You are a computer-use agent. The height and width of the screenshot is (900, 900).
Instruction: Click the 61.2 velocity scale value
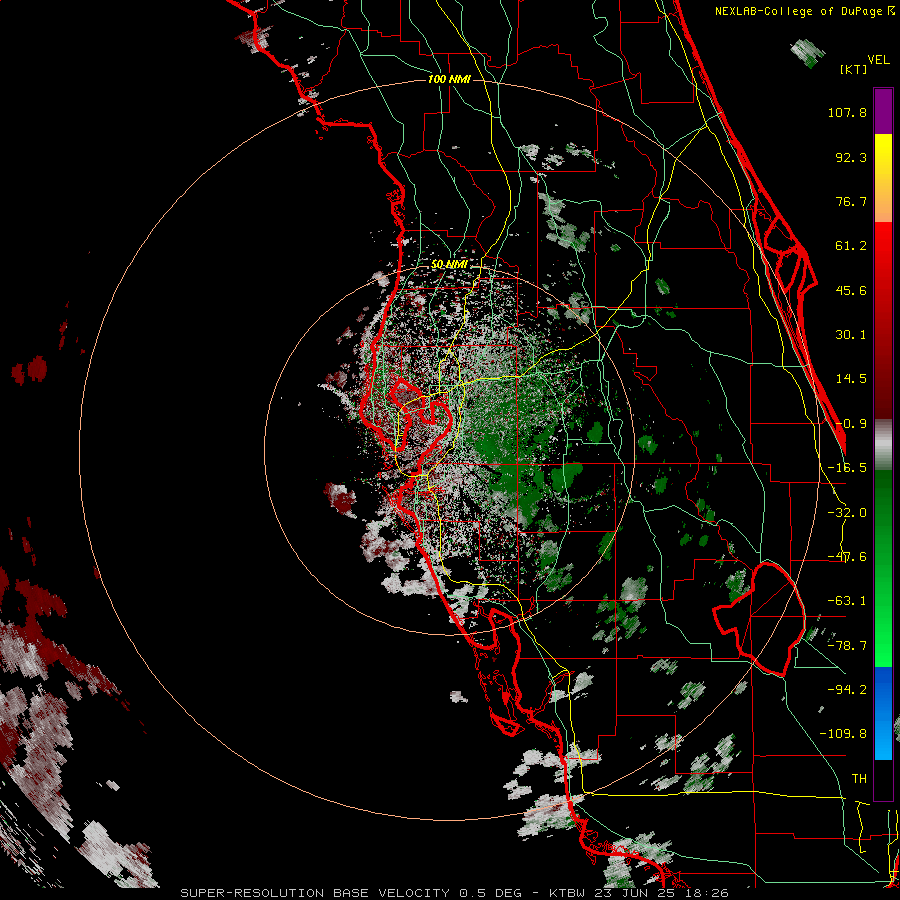pyautogui.click(x=851, y=246)
